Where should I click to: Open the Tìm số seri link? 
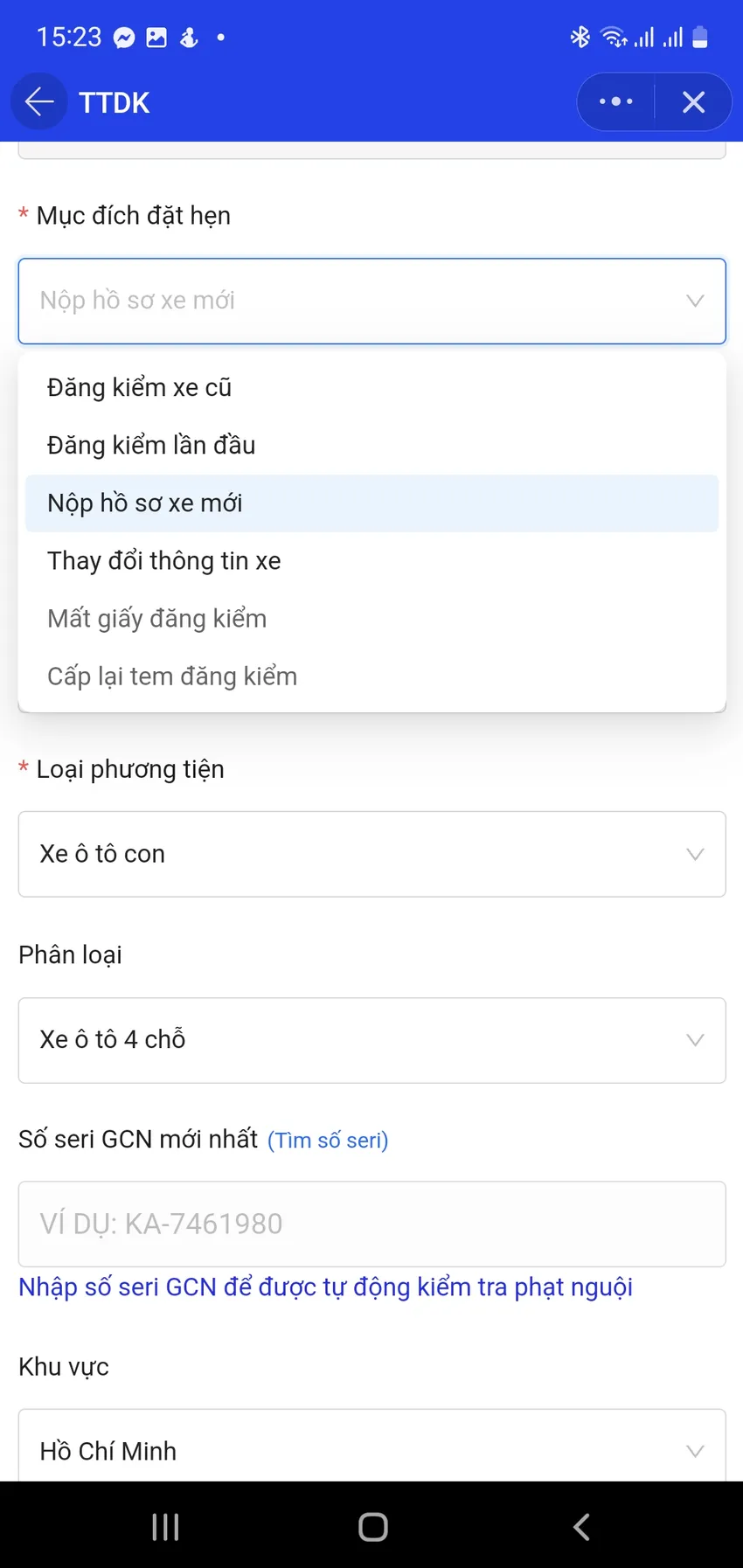tap(328, 1141)
